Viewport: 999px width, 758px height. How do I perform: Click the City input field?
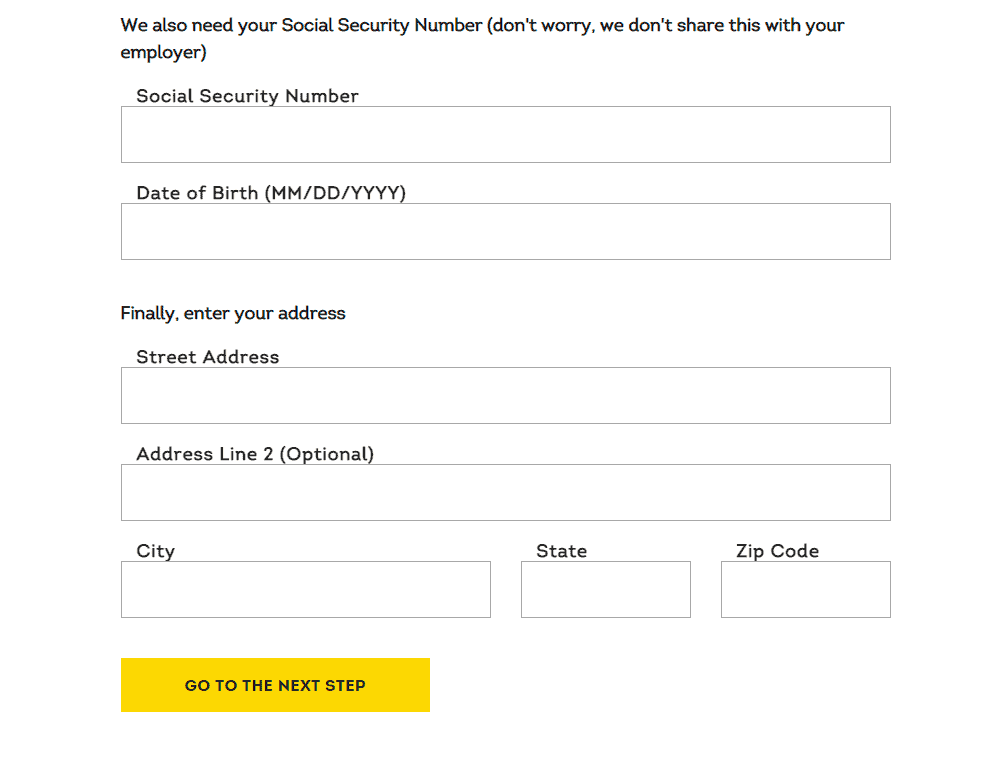(305, 589)
